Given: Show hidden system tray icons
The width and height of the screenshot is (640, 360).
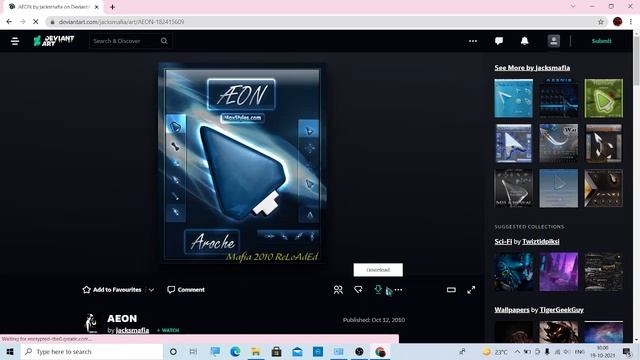Looking at the screenshot, I should [x=517, y=351].
